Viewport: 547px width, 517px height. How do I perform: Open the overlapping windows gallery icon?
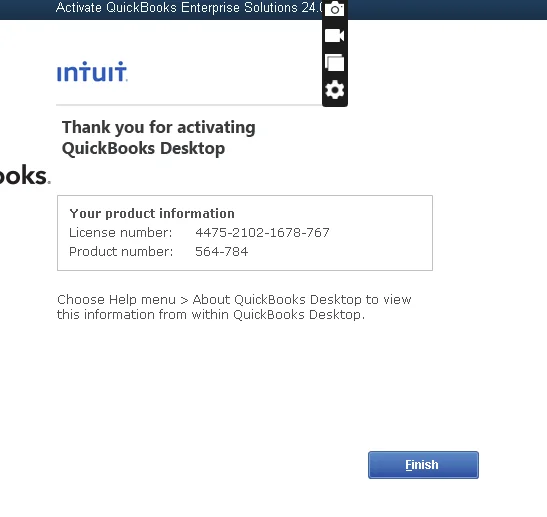click(x=335, y=63)
